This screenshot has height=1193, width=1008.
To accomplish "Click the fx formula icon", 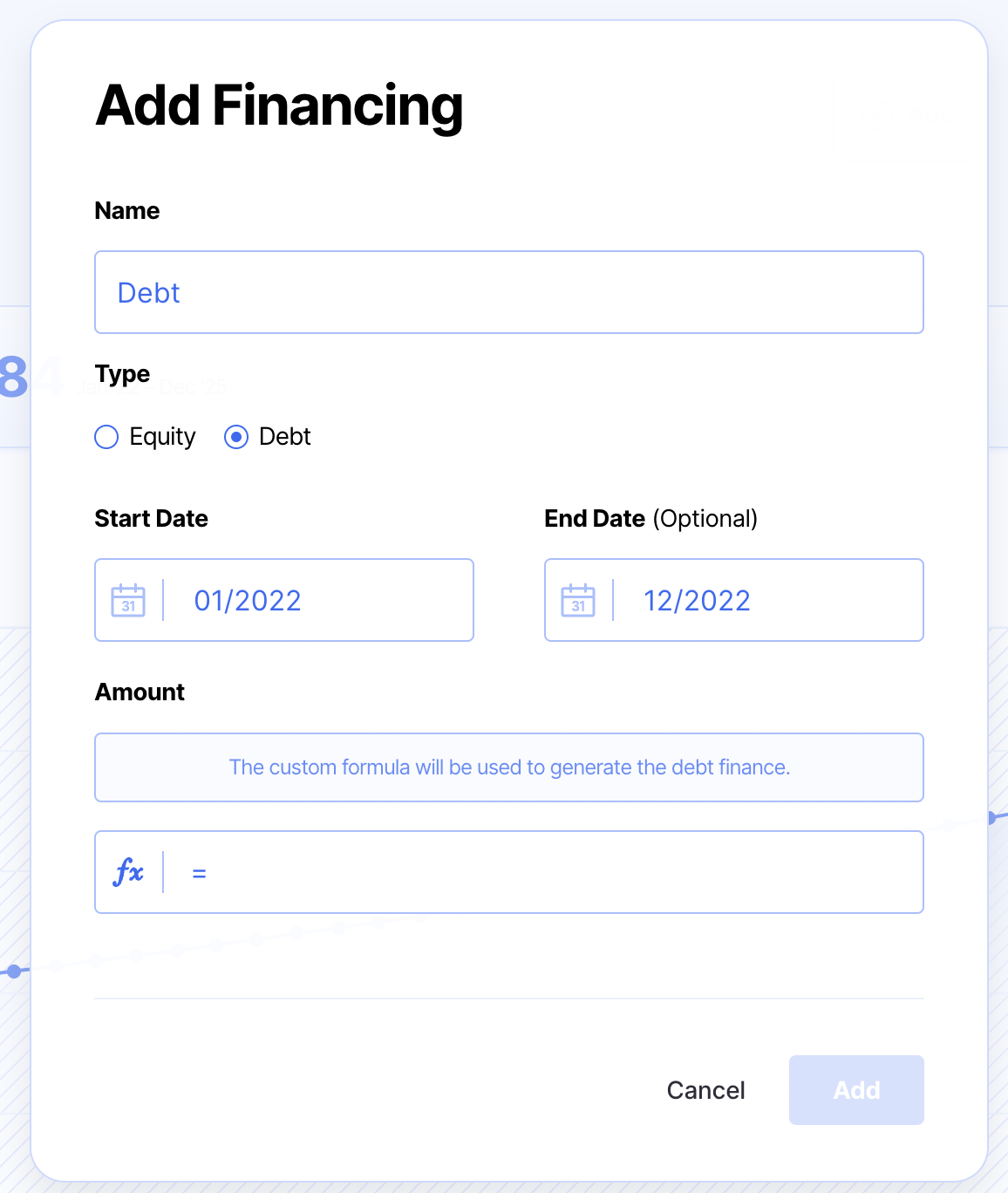I will click(x=128, y=872).
